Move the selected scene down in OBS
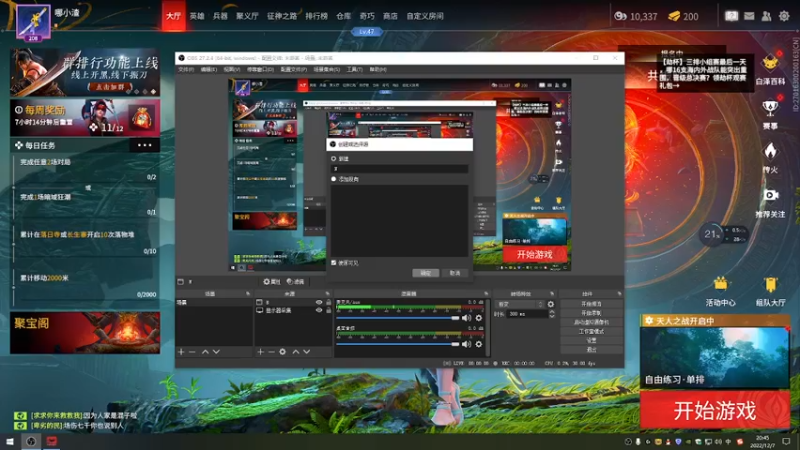This screenshot has height=450, width=800. [216, 352]
